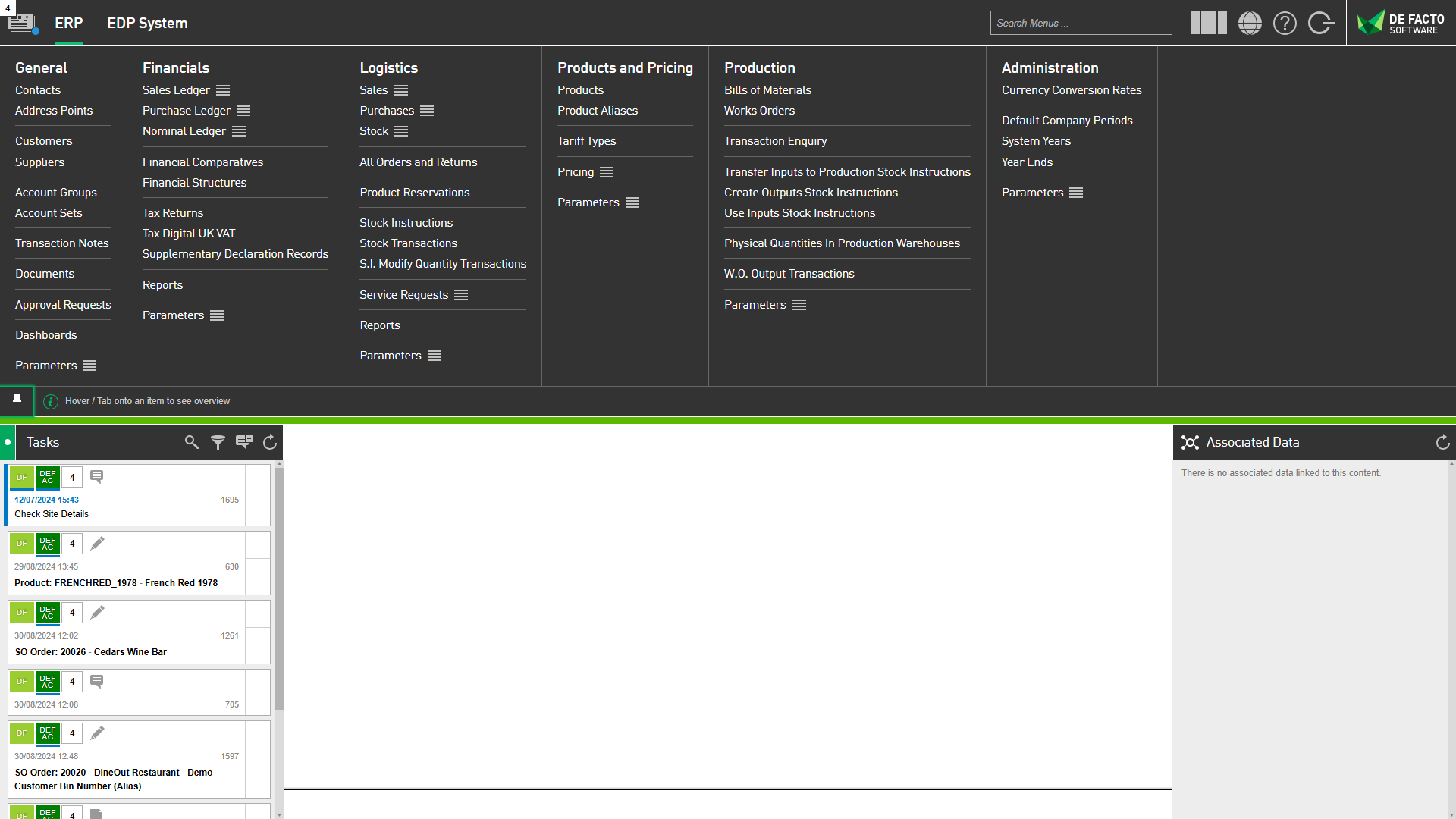The width and height of the screenshot is (1456, 819).
Task: Click the Search Menus input field
Action: [x=1081, y=23]
